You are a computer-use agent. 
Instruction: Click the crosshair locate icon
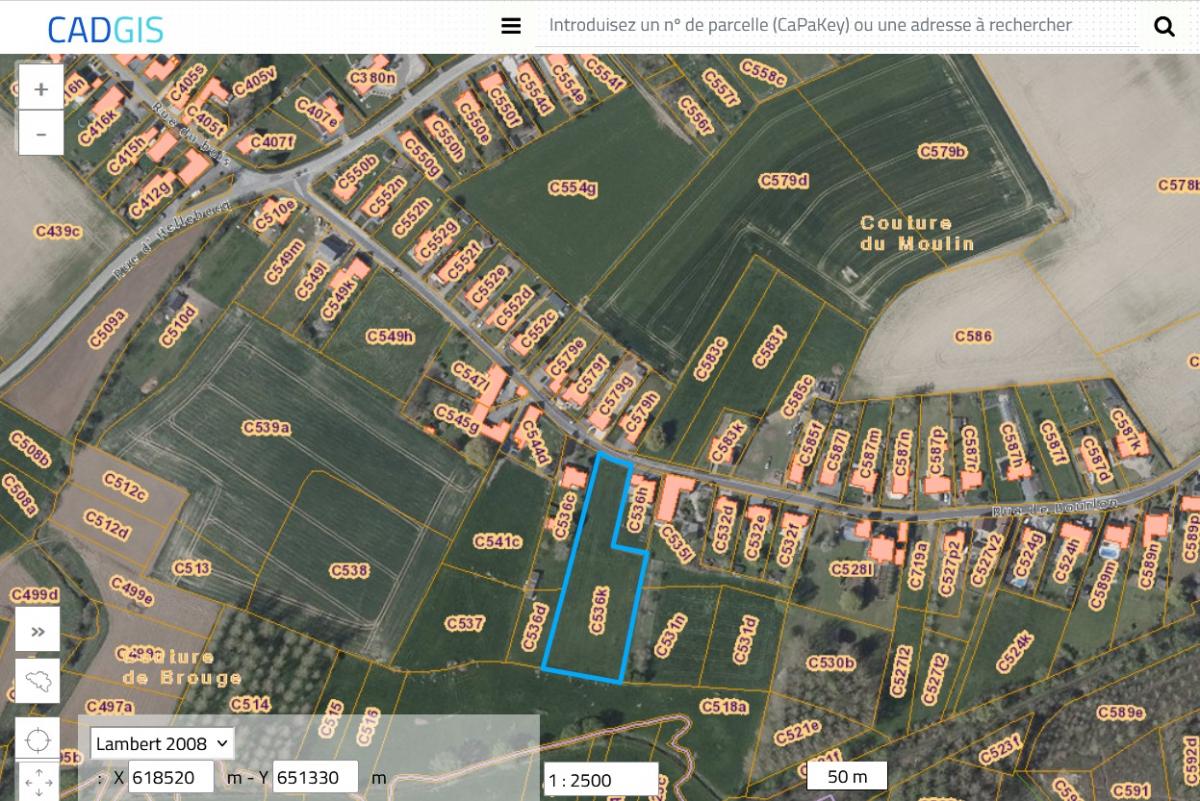38,741
